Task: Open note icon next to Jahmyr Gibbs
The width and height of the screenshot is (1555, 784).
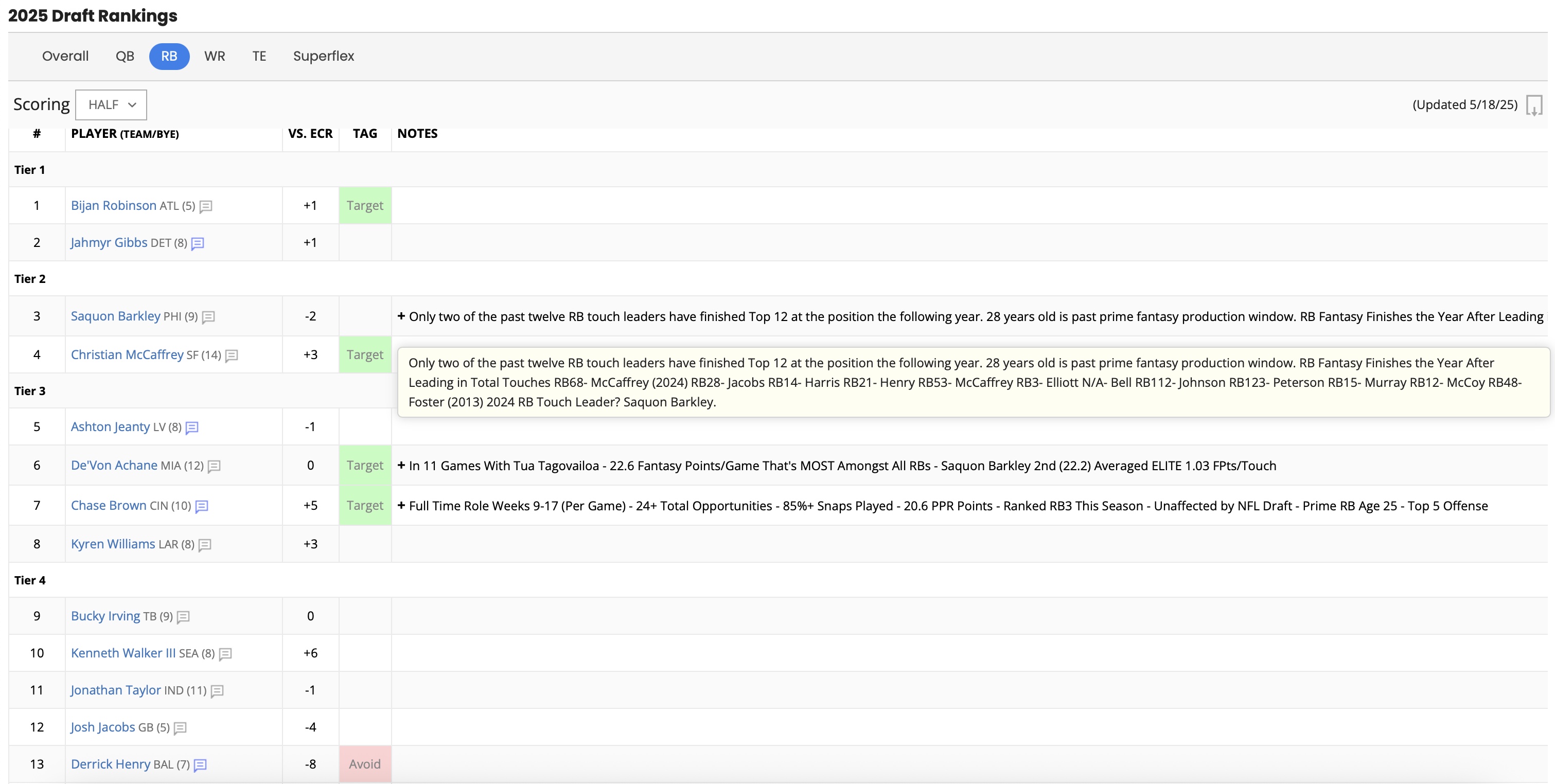Action: tap(198, 243)
